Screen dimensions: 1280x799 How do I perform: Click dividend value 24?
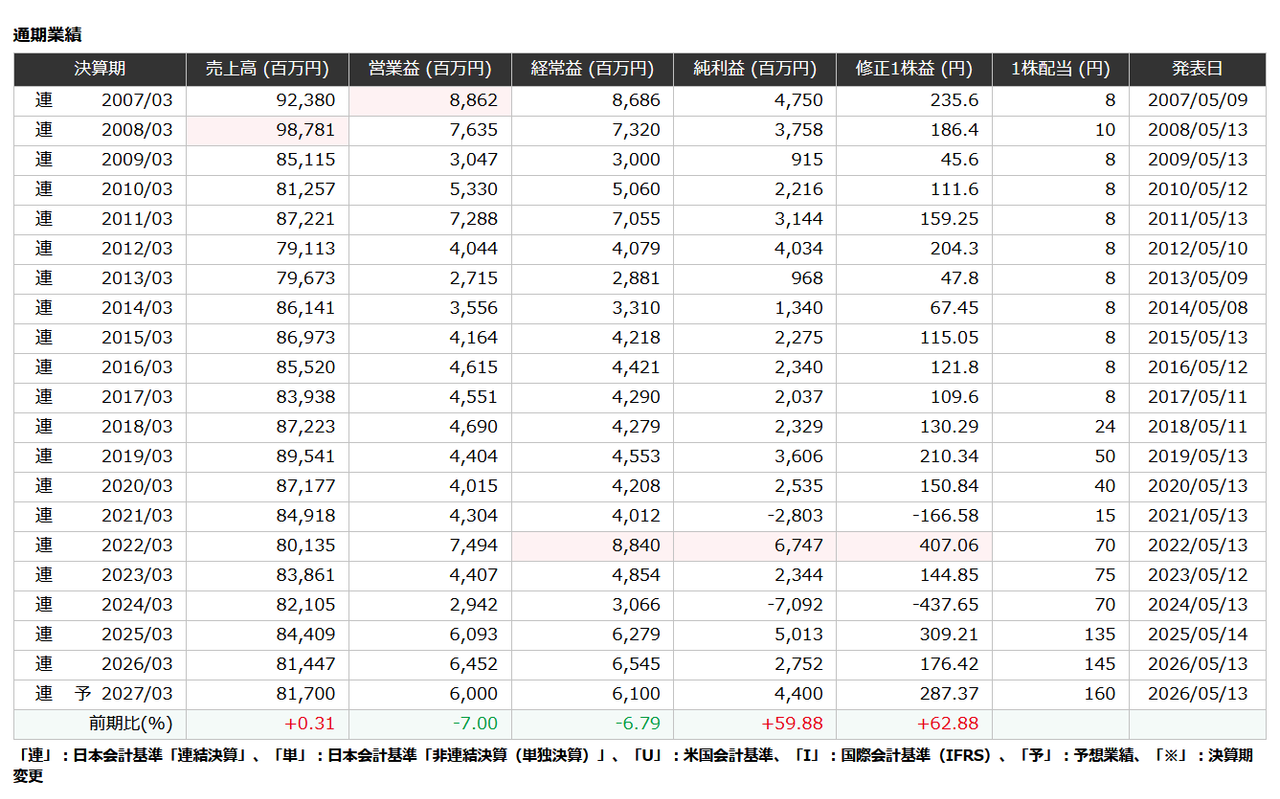(x=1105, y=426)
